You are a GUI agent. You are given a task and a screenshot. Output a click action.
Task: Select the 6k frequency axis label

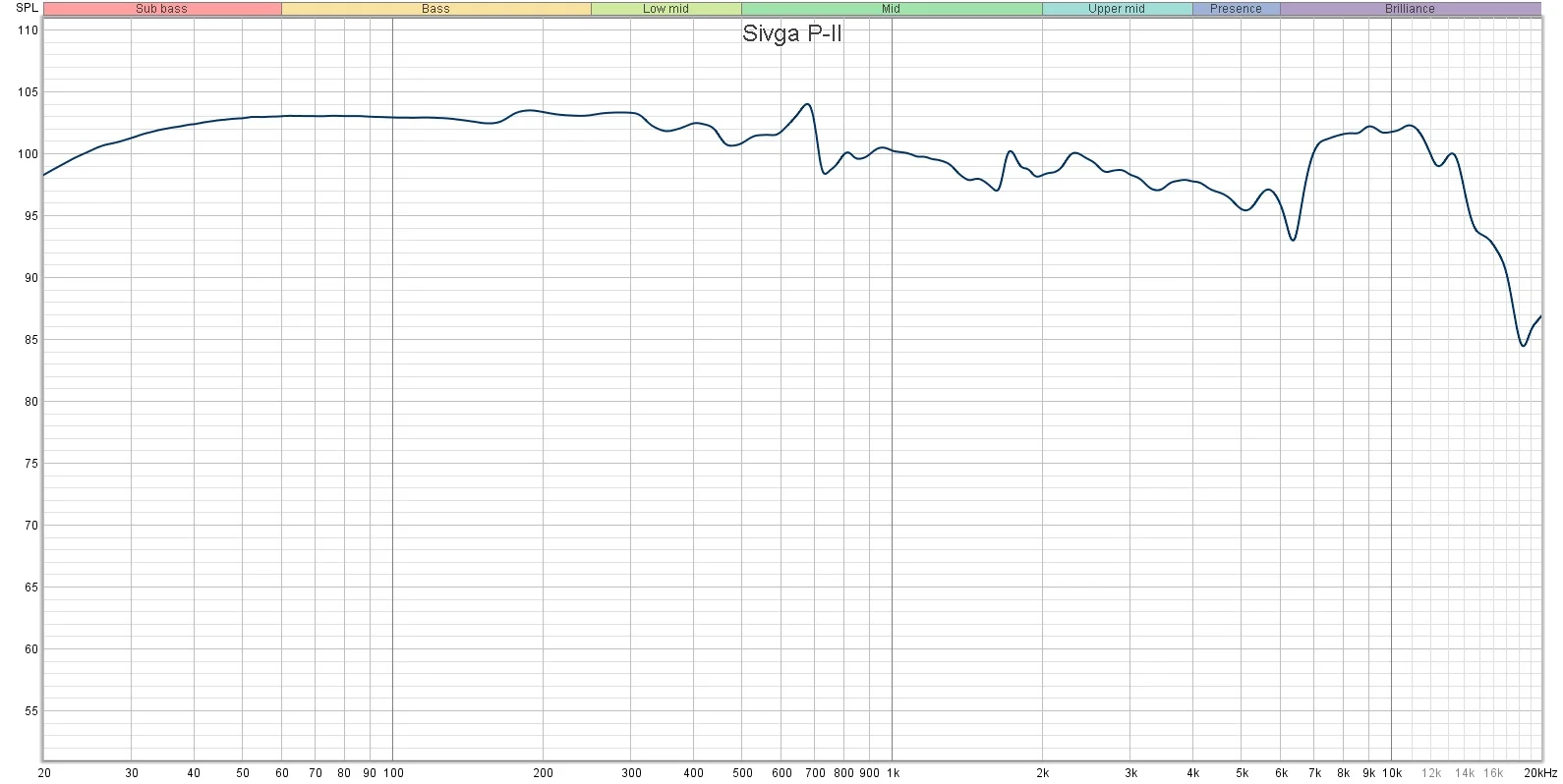pos(1282,773)
